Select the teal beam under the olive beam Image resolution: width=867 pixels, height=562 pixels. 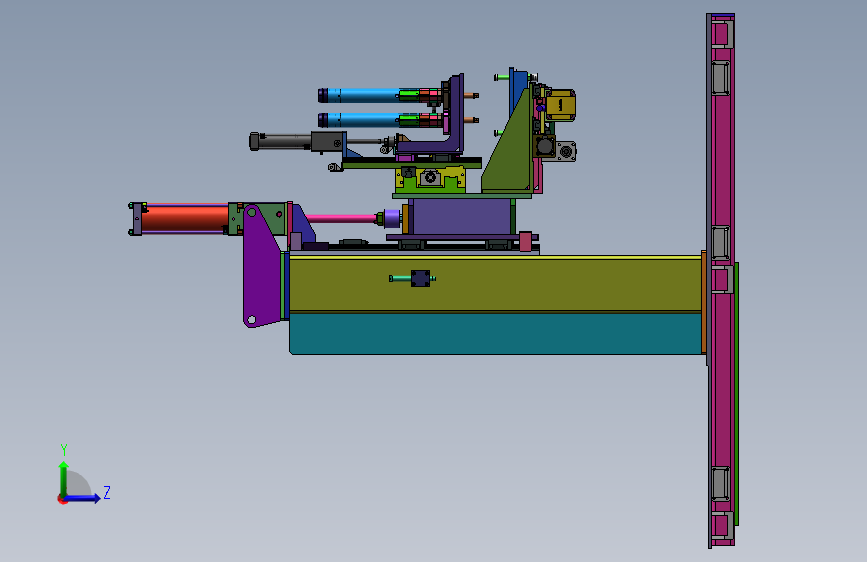tap(496, 334)
